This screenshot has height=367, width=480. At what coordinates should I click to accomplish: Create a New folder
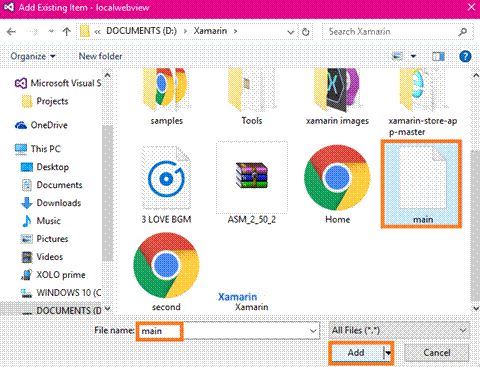[100, 56]
